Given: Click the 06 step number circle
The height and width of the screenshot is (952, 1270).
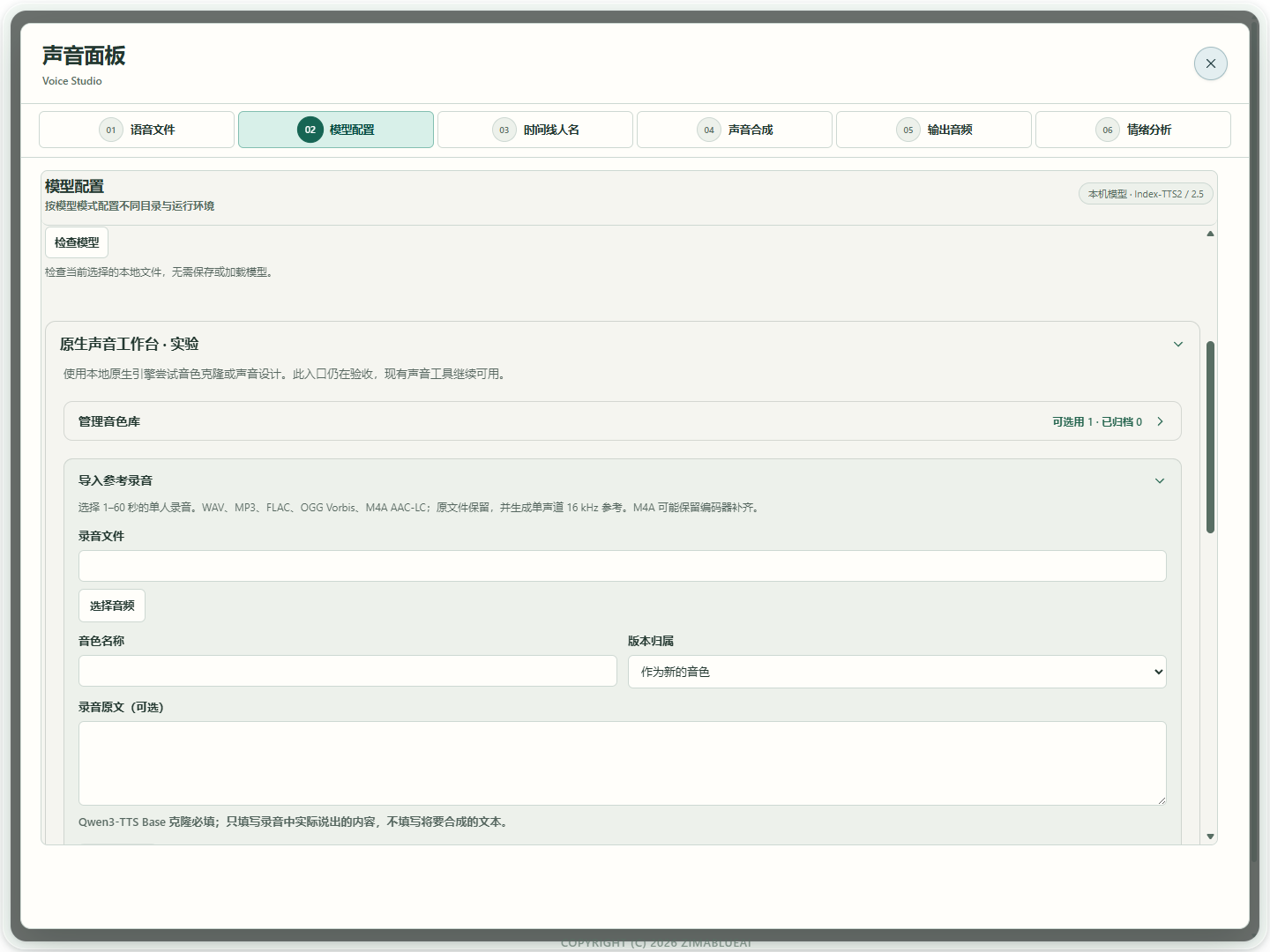Looking at the screenshot, I should [1108, 130].
